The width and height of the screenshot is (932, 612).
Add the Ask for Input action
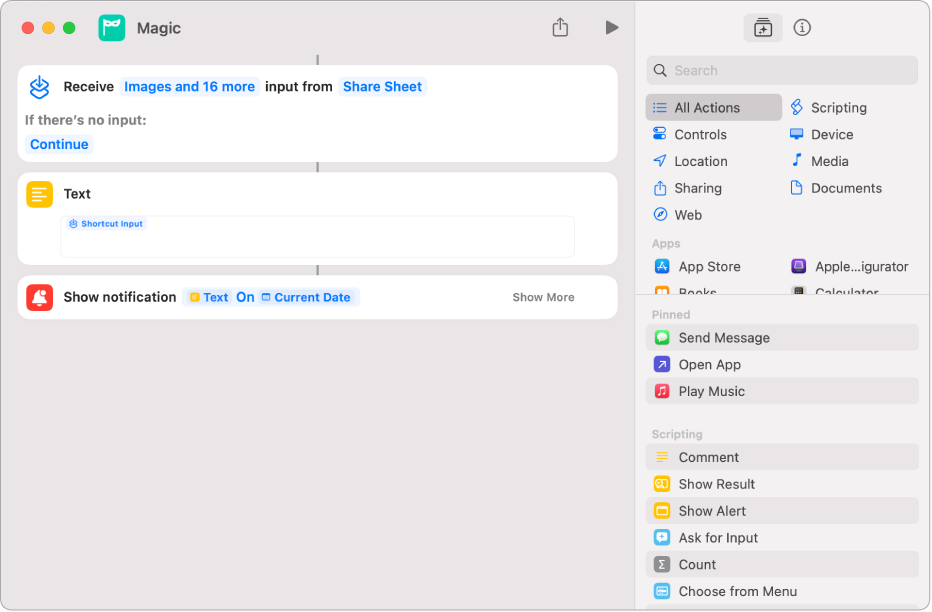(782, 537)
